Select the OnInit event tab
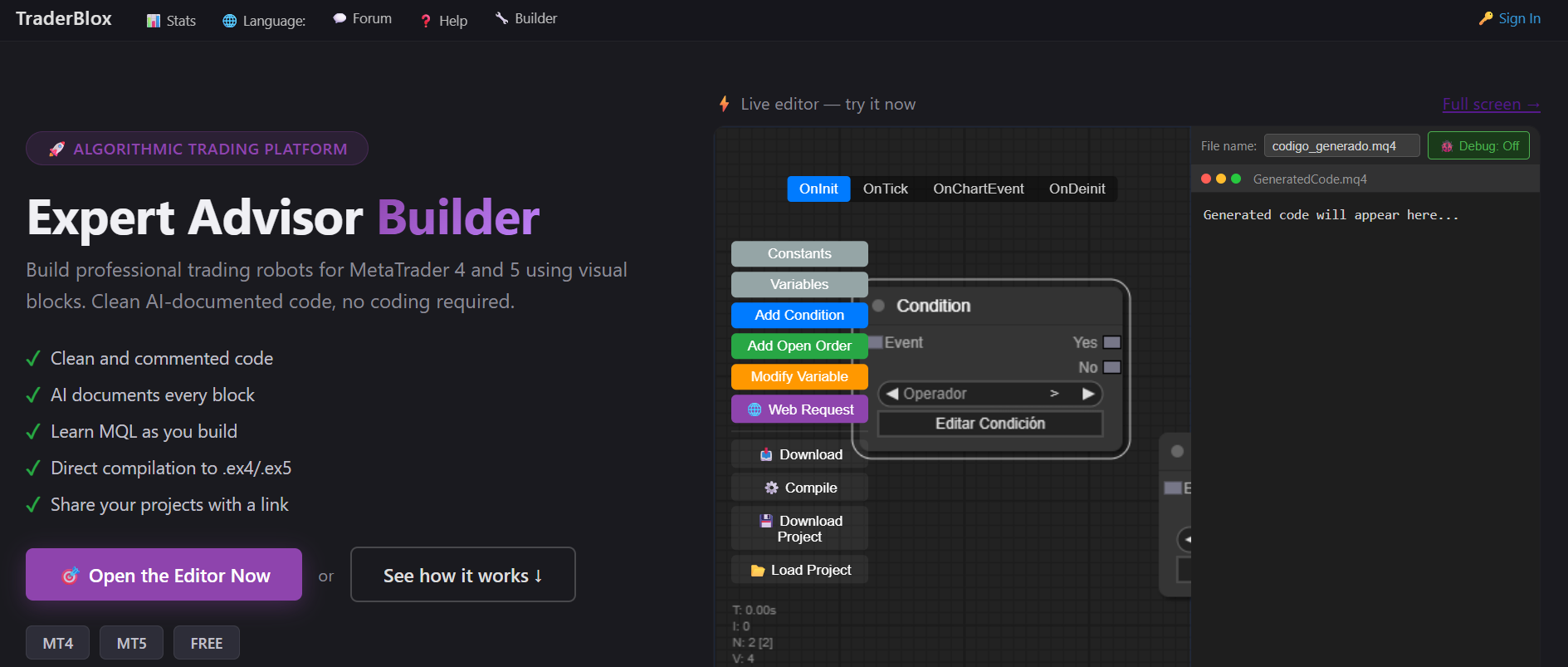 tap(818, 189)
